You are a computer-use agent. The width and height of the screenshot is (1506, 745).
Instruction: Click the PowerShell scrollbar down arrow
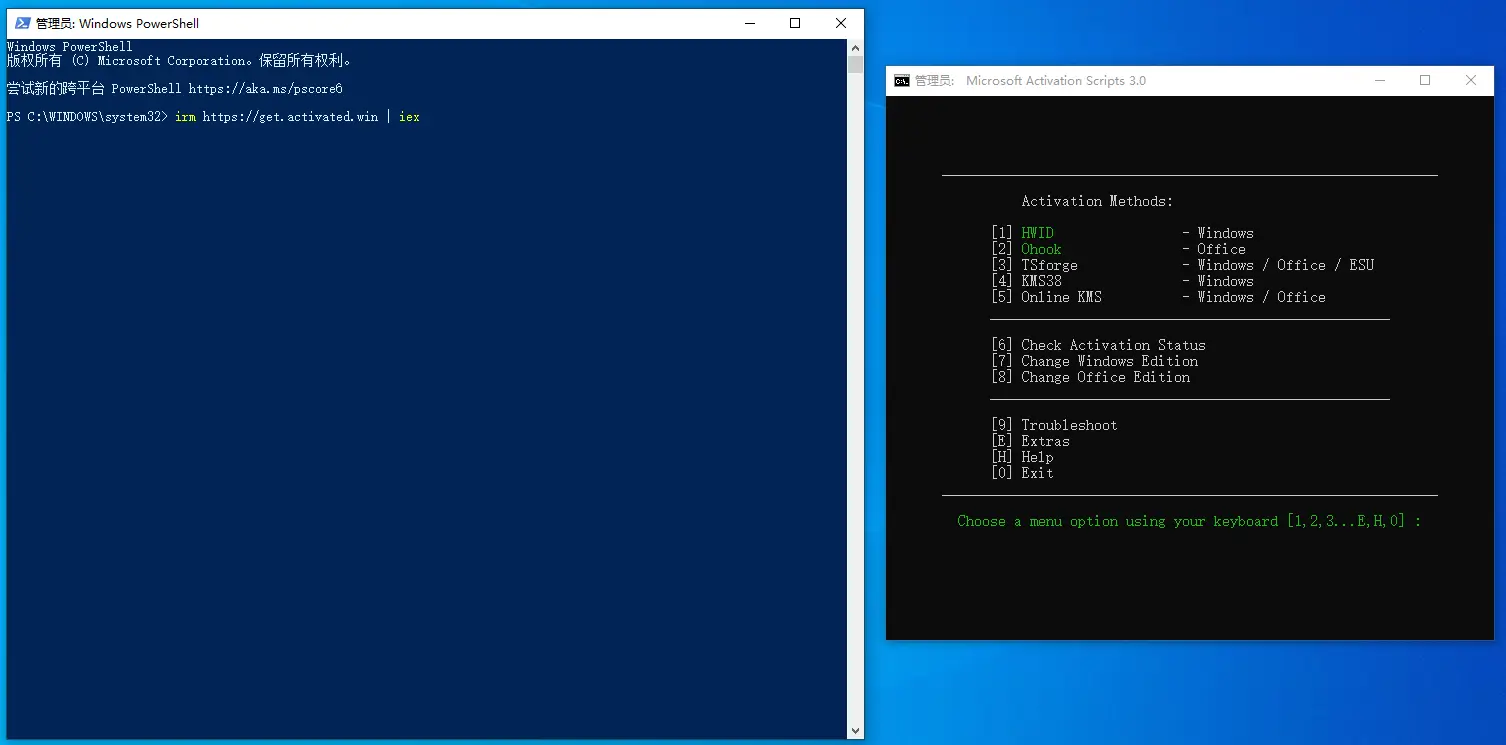click(x=855, y=731)
